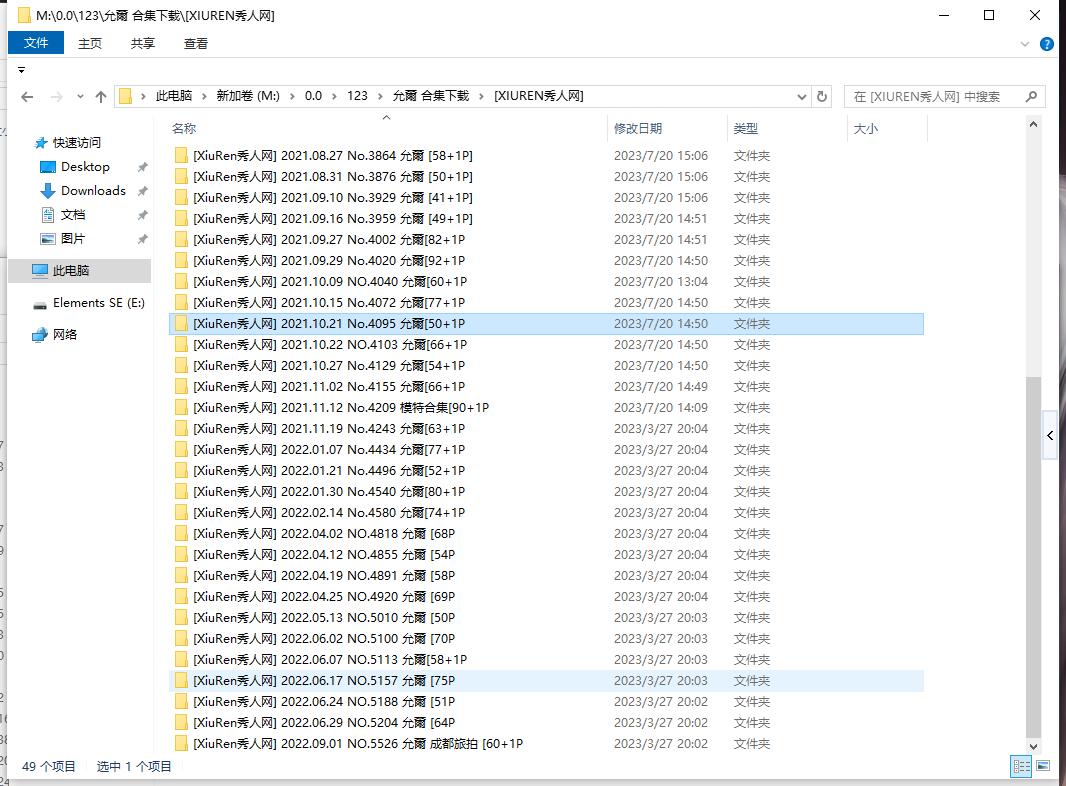Switch to large thumbnails view icon
Image resolution: width=1066 pixels, height=786 pixels.
point(1043,766)
